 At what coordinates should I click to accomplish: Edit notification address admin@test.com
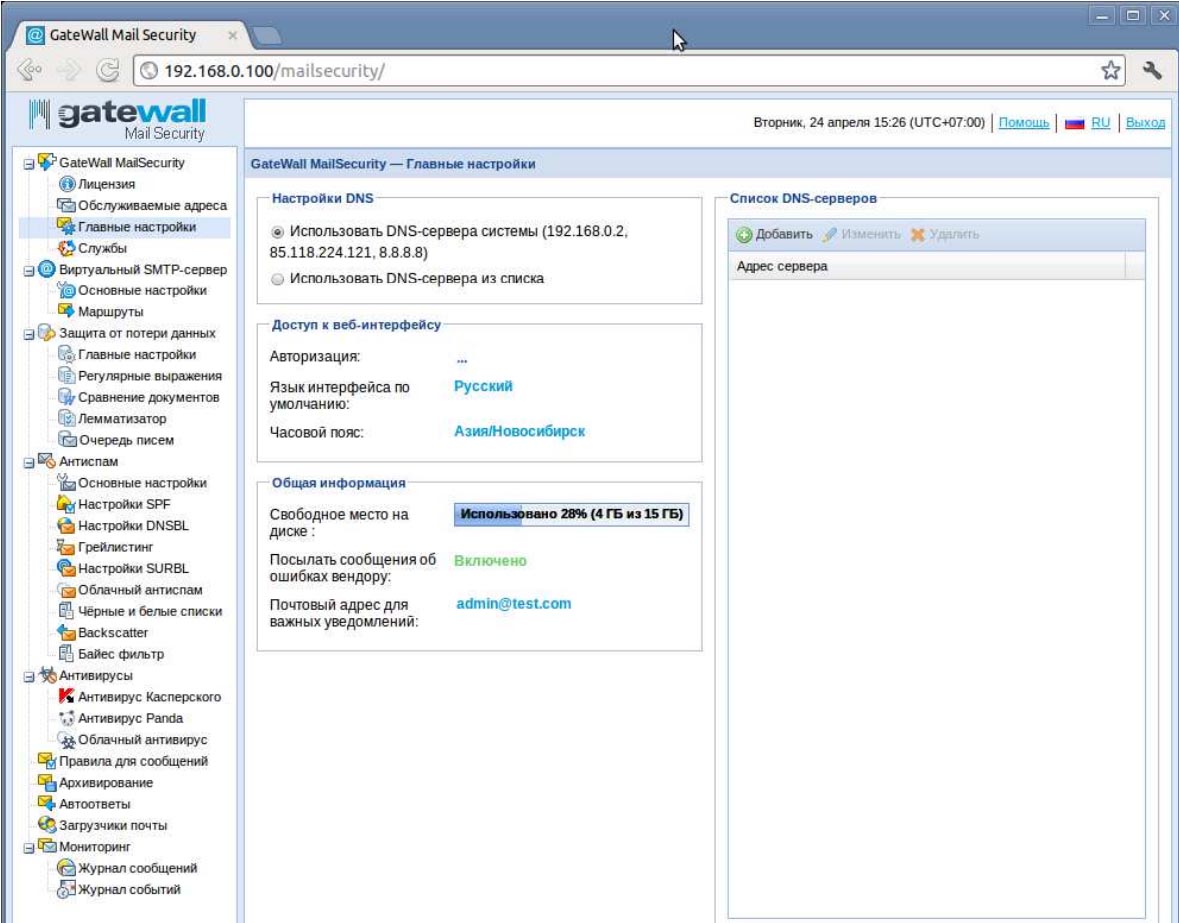514,604
